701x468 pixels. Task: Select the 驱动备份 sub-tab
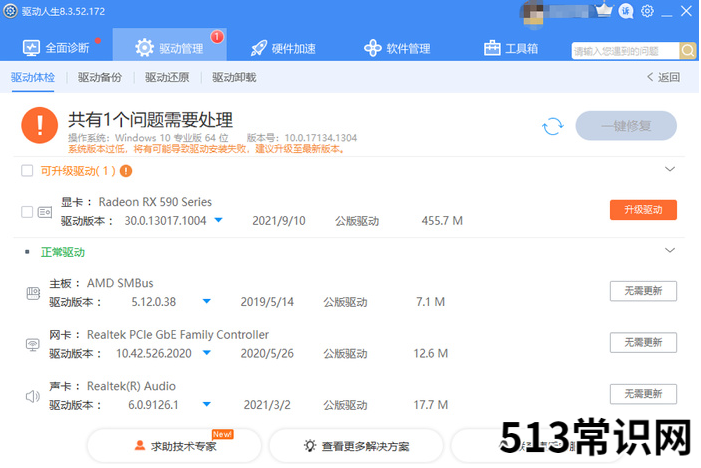(100, 77)
